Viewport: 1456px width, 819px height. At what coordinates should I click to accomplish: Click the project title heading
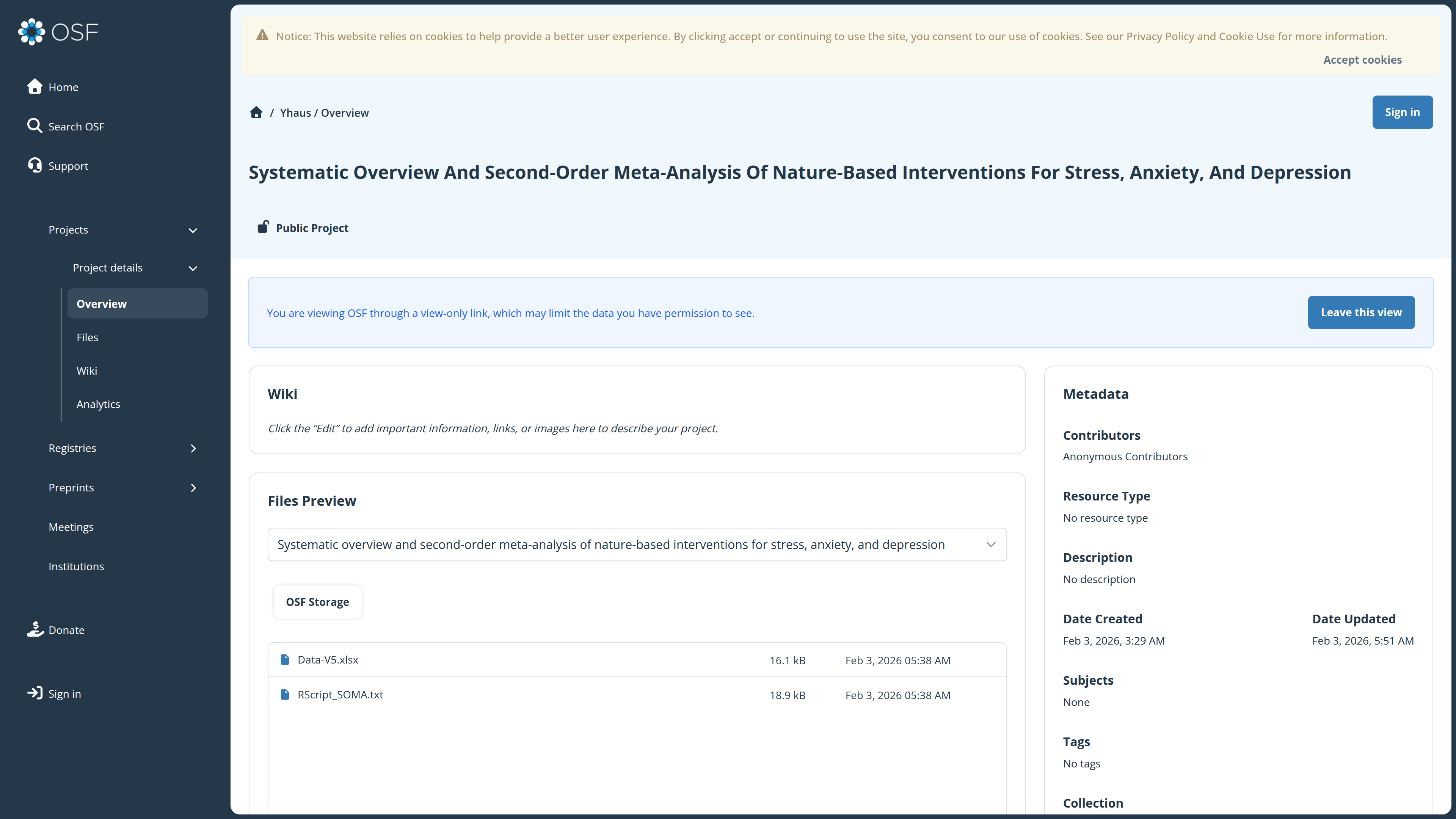[800, 172]
